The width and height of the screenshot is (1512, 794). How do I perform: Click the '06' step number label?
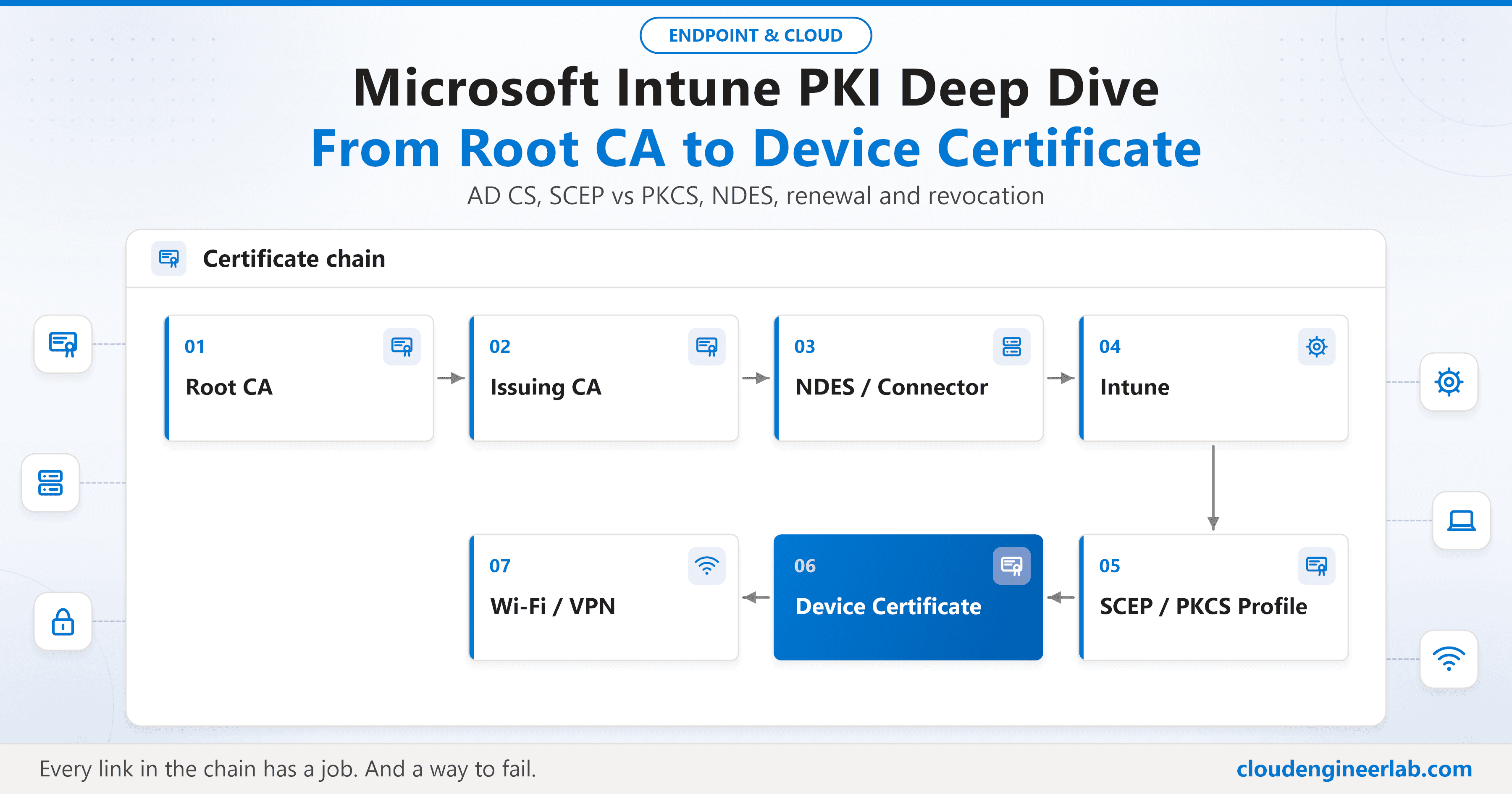pos(805,565)
